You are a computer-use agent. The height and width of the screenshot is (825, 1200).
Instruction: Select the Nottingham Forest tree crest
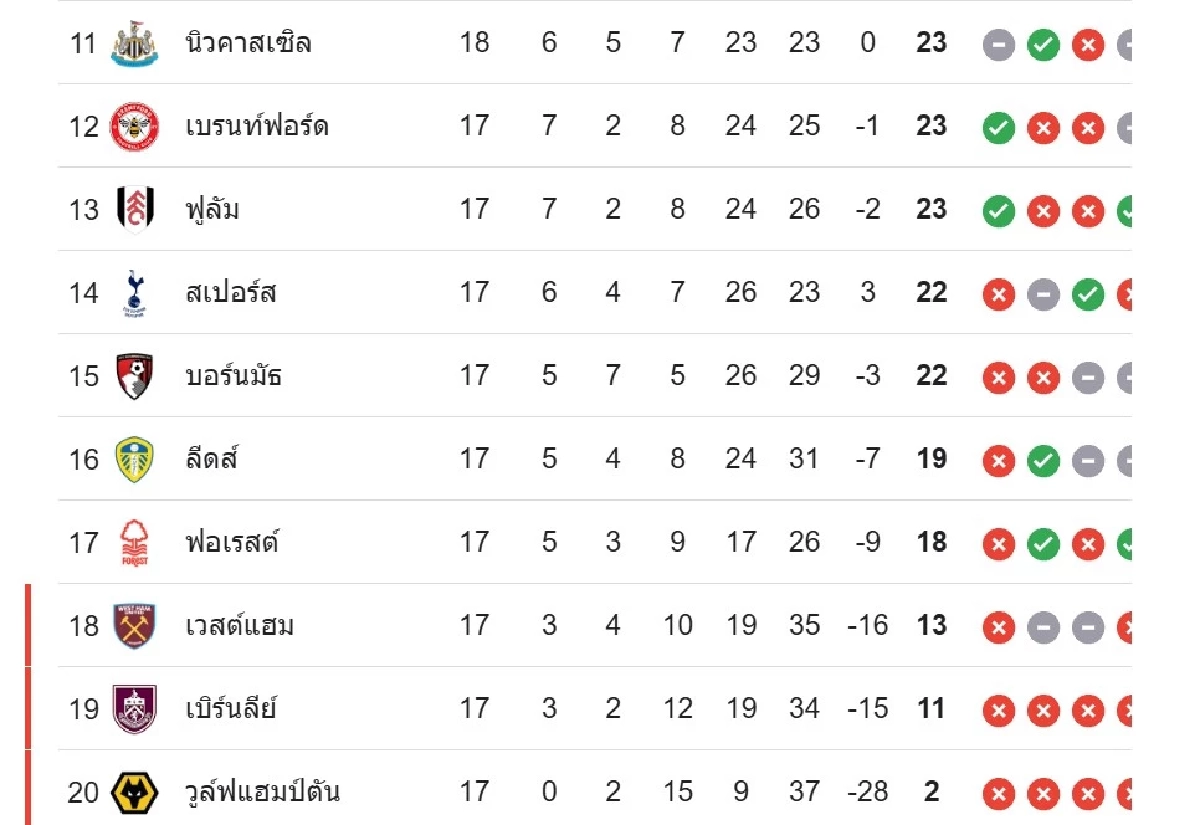pyautogui.click(x=134, y=543)
